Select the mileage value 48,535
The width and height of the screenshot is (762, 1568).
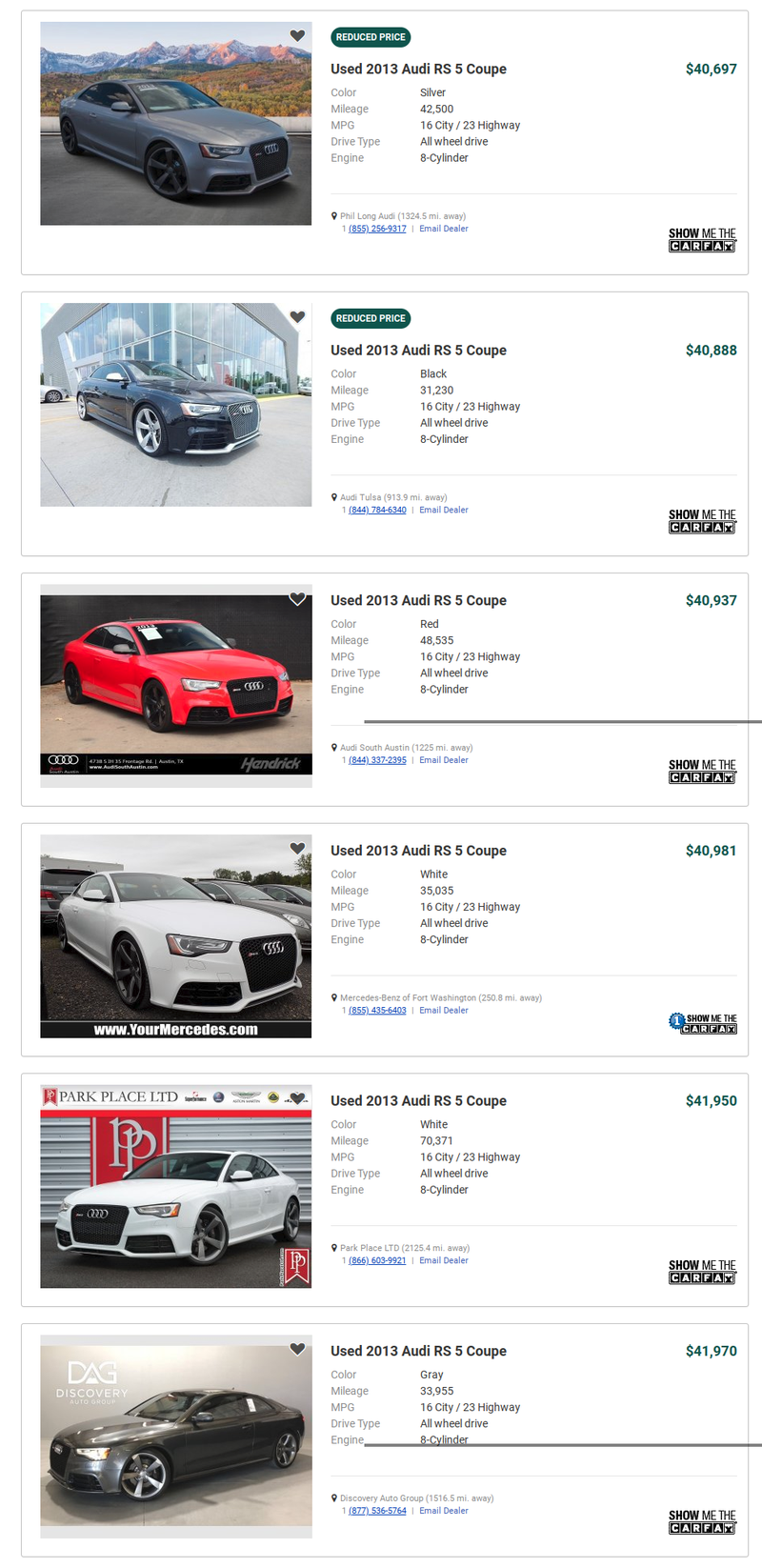pyautogui.click(x=437, y=641)
